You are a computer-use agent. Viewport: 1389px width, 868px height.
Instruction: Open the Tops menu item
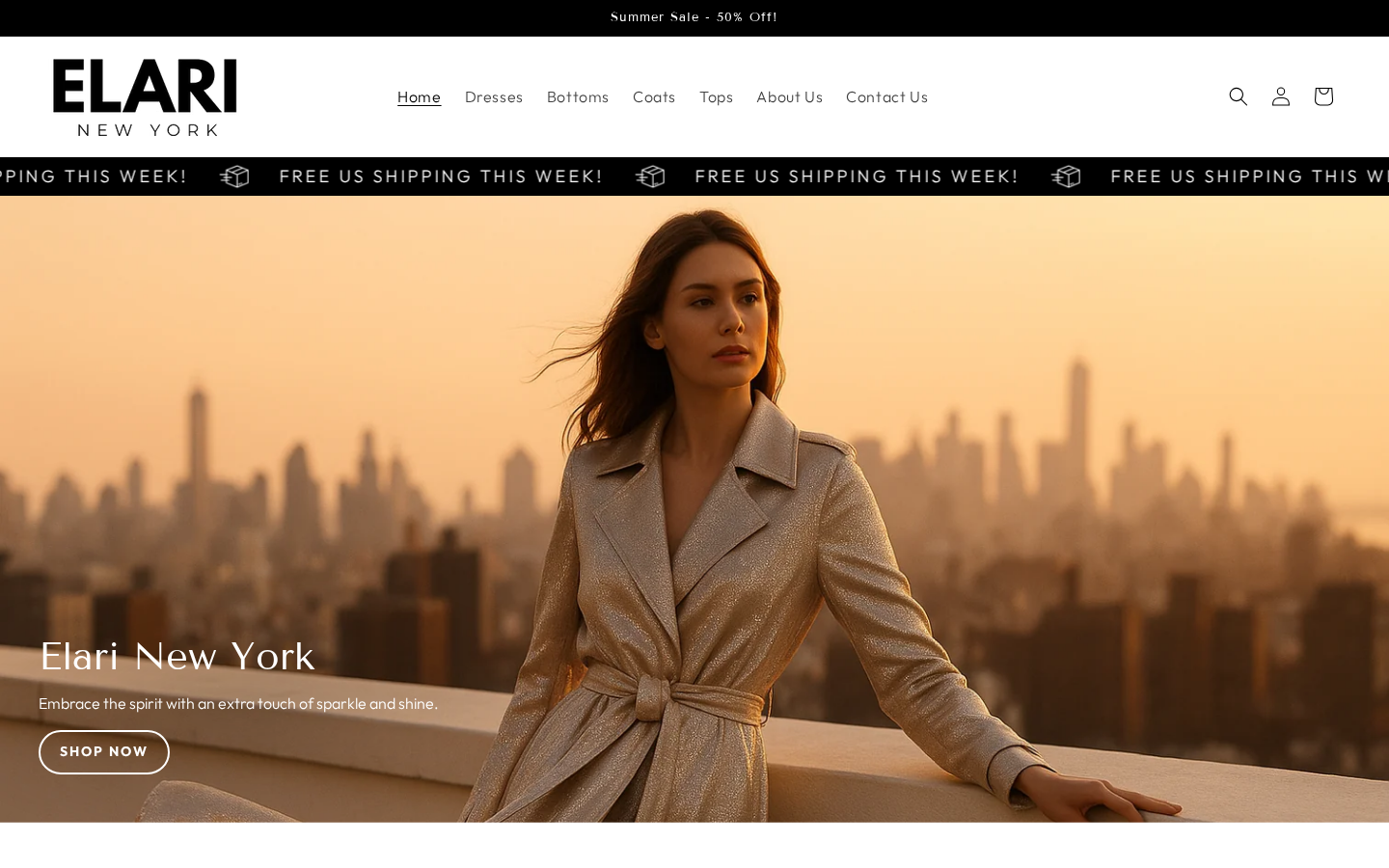pyautogui.click(x=716, y=96)
